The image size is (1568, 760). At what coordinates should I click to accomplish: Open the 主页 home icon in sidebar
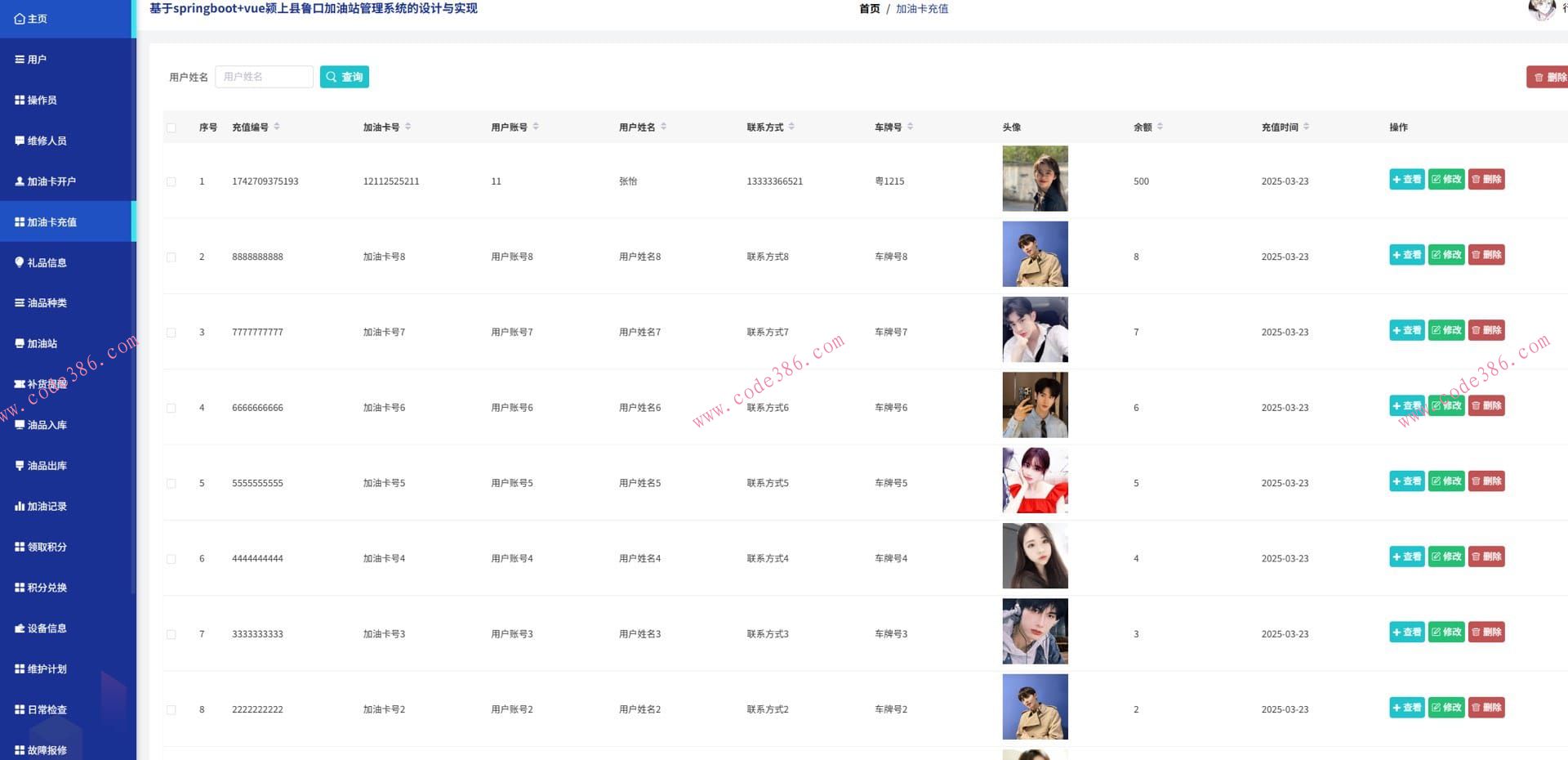pos(20,19)
